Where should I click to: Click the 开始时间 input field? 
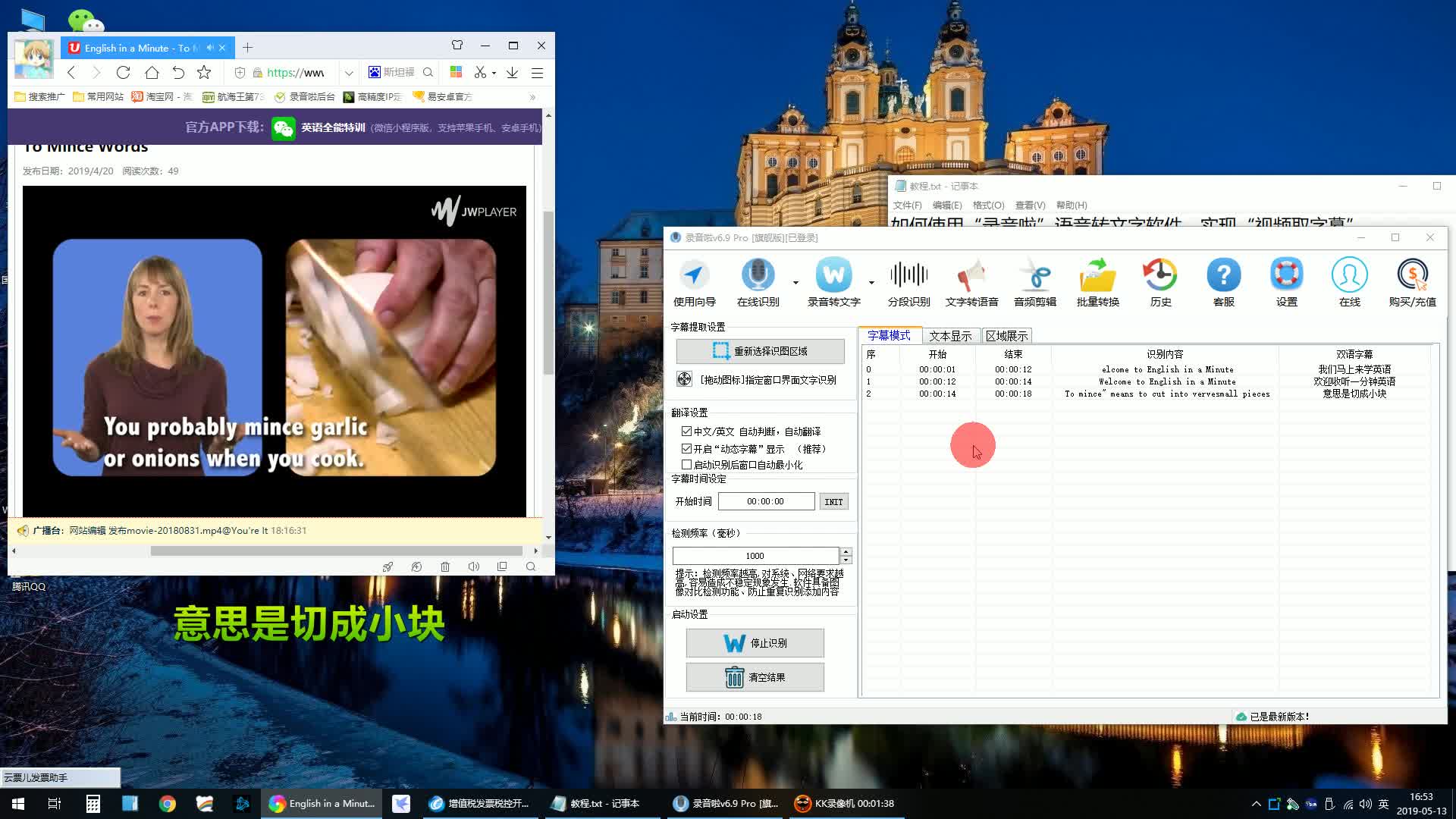pos(766,501)
